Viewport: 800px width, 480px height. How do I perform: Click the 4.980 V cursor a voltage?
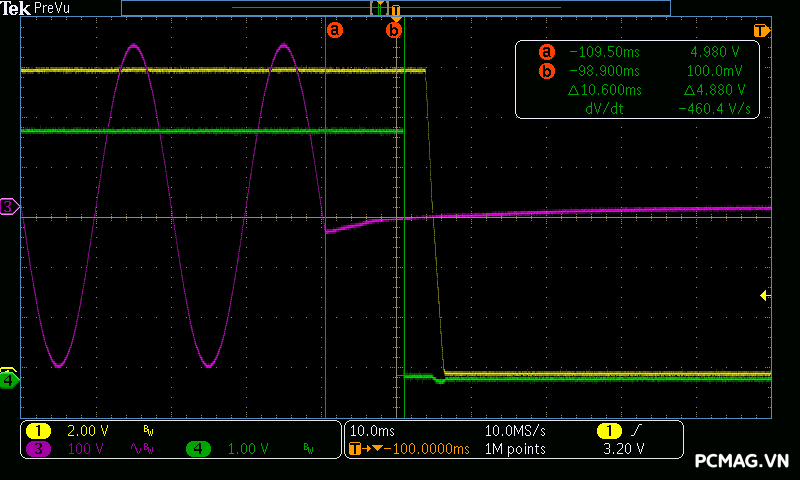click(x=714, y=52)
